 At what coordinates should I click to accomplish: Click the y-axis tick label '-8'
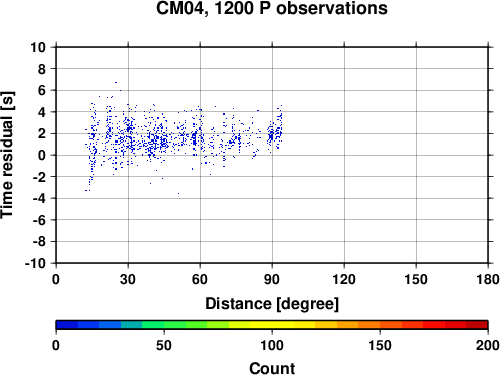pos(39,242)
